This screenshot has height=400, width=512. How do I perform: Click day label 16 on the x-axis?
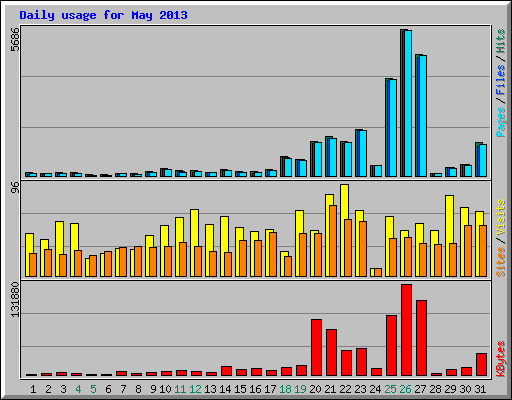255,389
